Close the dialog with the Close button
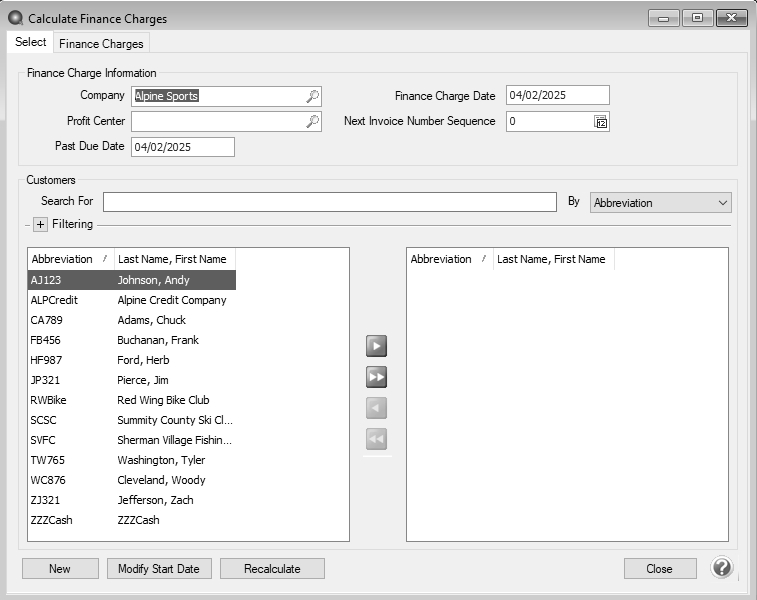Viewport: 757px width, 600px height. pos(659,569)
